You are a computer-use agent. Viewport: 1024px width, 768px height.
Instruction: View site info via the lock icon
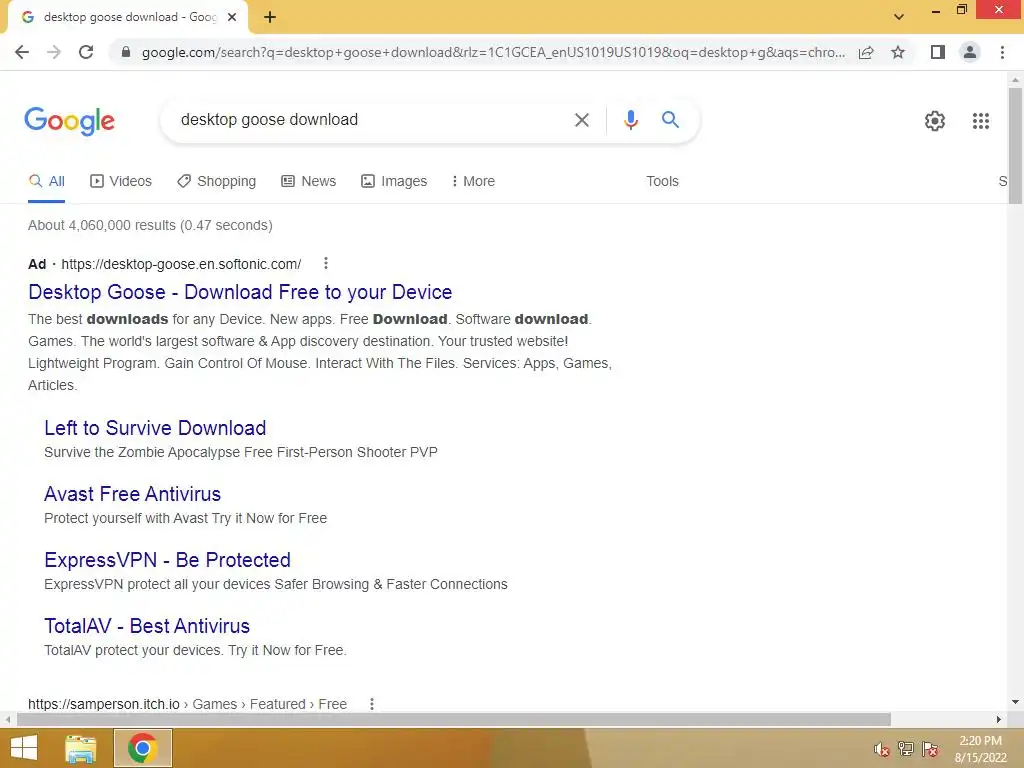(x=126, y=52)
